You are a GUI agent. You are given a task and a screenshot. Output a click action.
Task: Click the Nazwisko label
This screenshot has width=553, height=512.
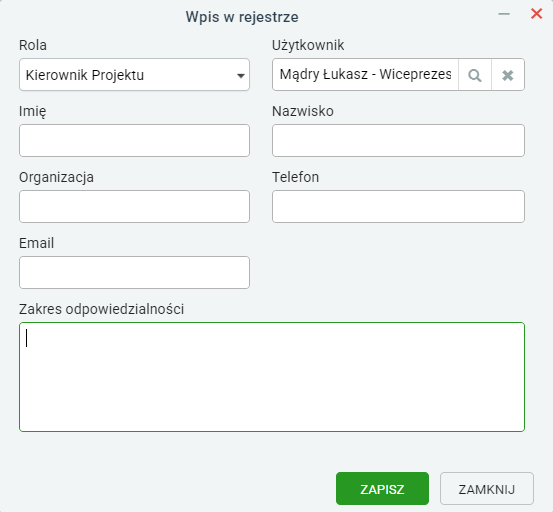[303, 111]
